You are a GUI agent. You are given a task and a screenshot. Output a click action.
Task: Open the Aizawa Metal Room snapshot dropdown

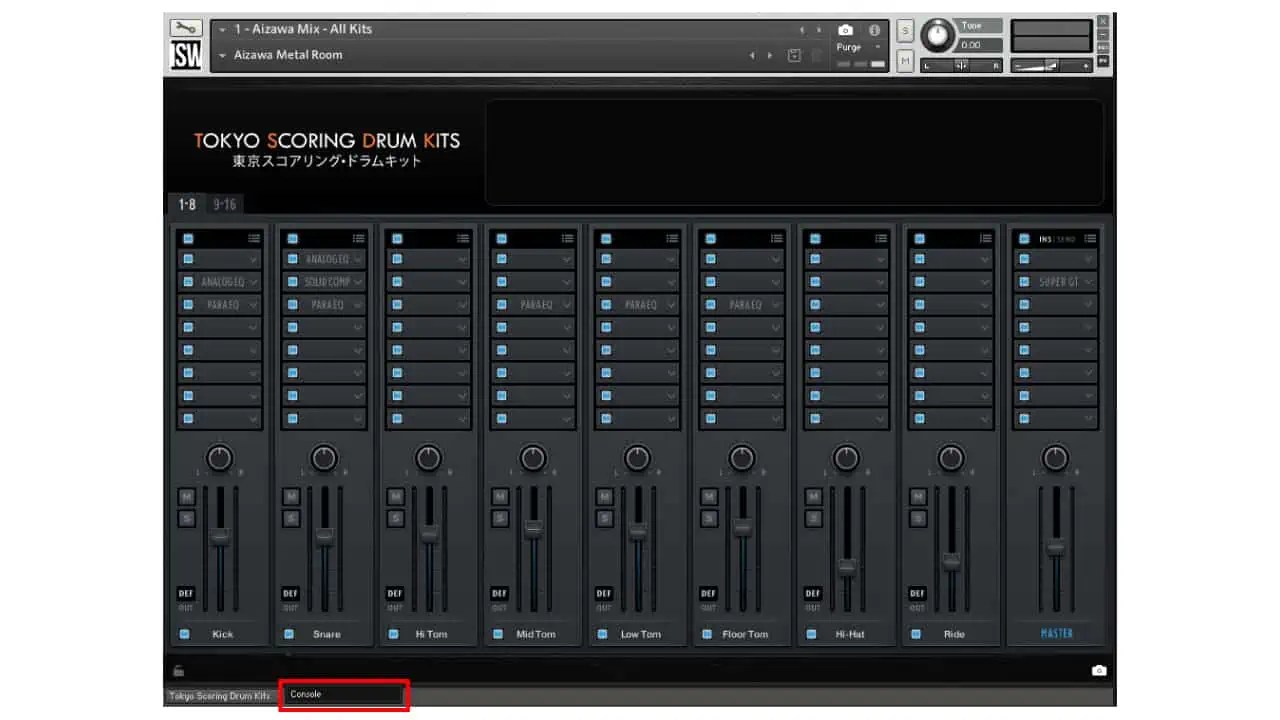pos(222,55)
